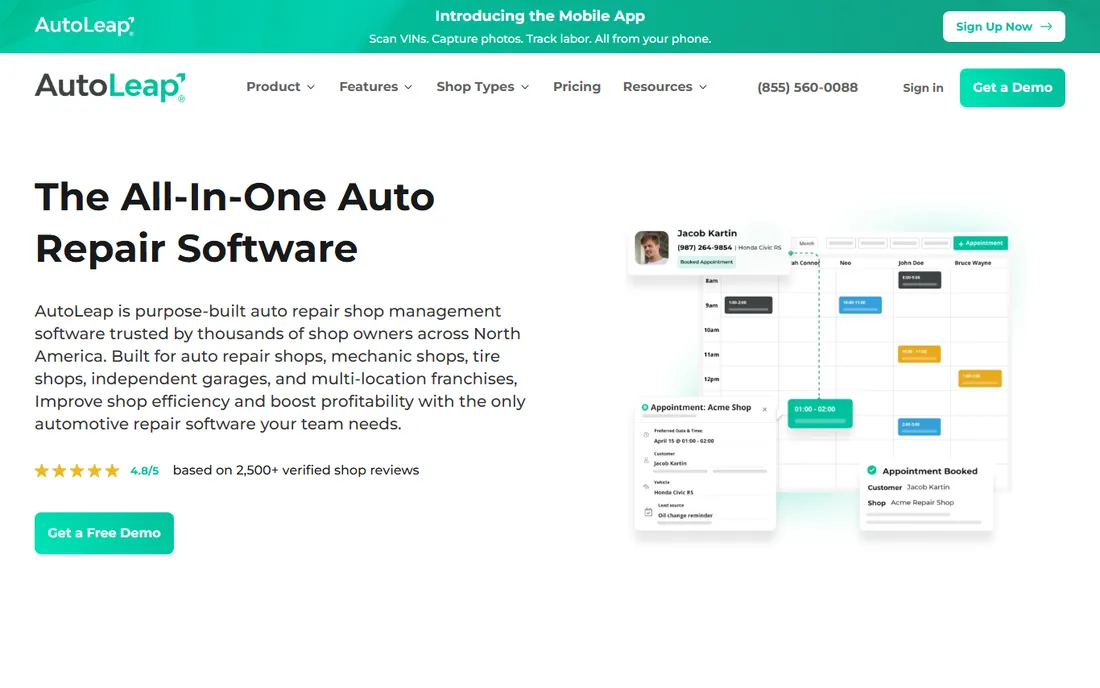Expand the Features dropdown menu
This screenshot has height=688, width=1100.
click(x=376, y=87)
